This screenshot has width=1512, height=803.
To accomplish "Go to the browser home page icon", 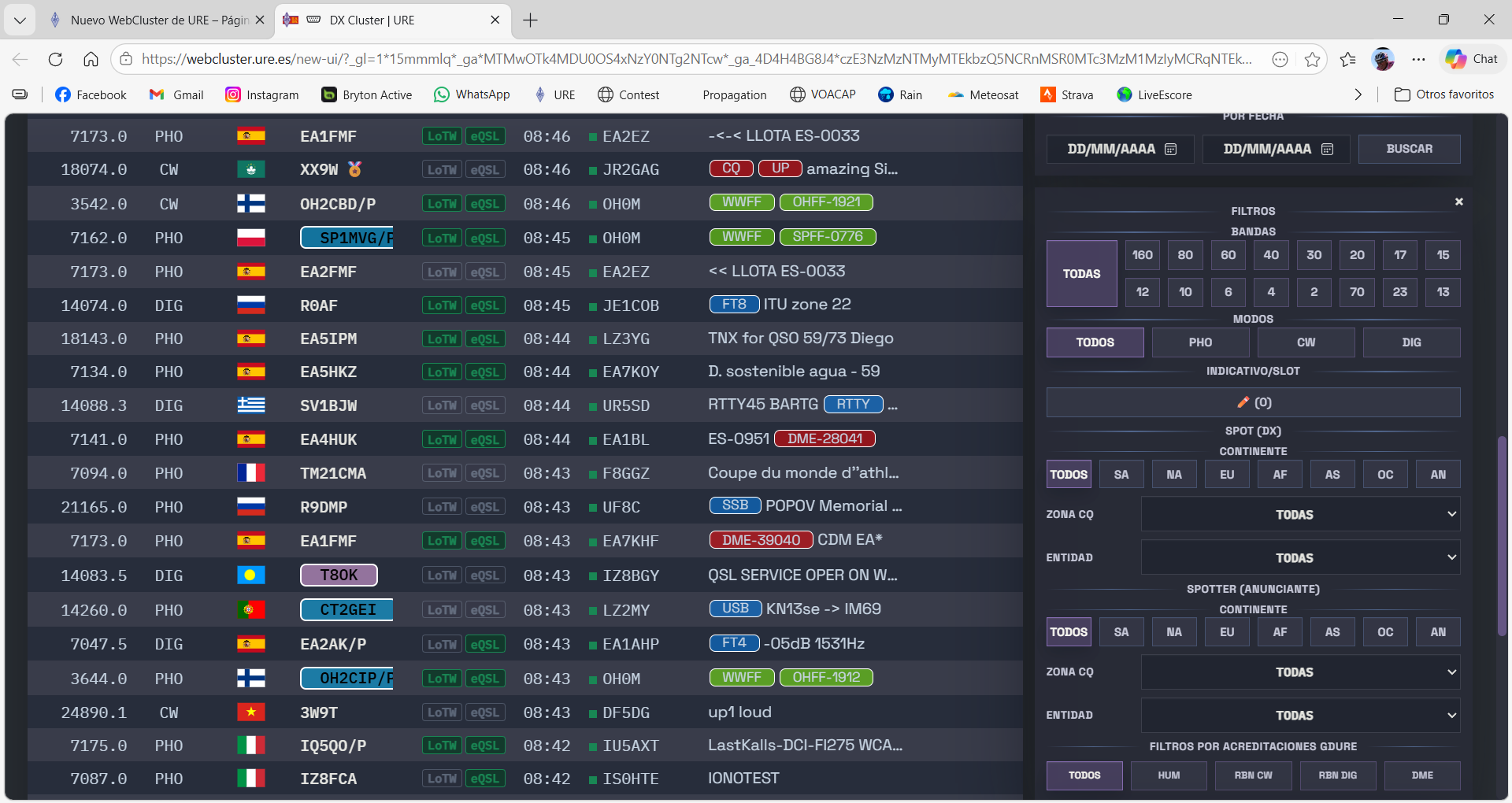I will click(91, 59).
